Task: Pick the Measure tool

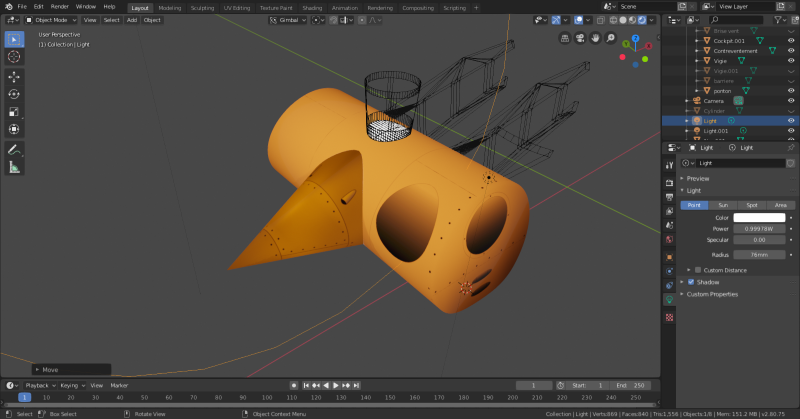Action: (x=14, y=167)
